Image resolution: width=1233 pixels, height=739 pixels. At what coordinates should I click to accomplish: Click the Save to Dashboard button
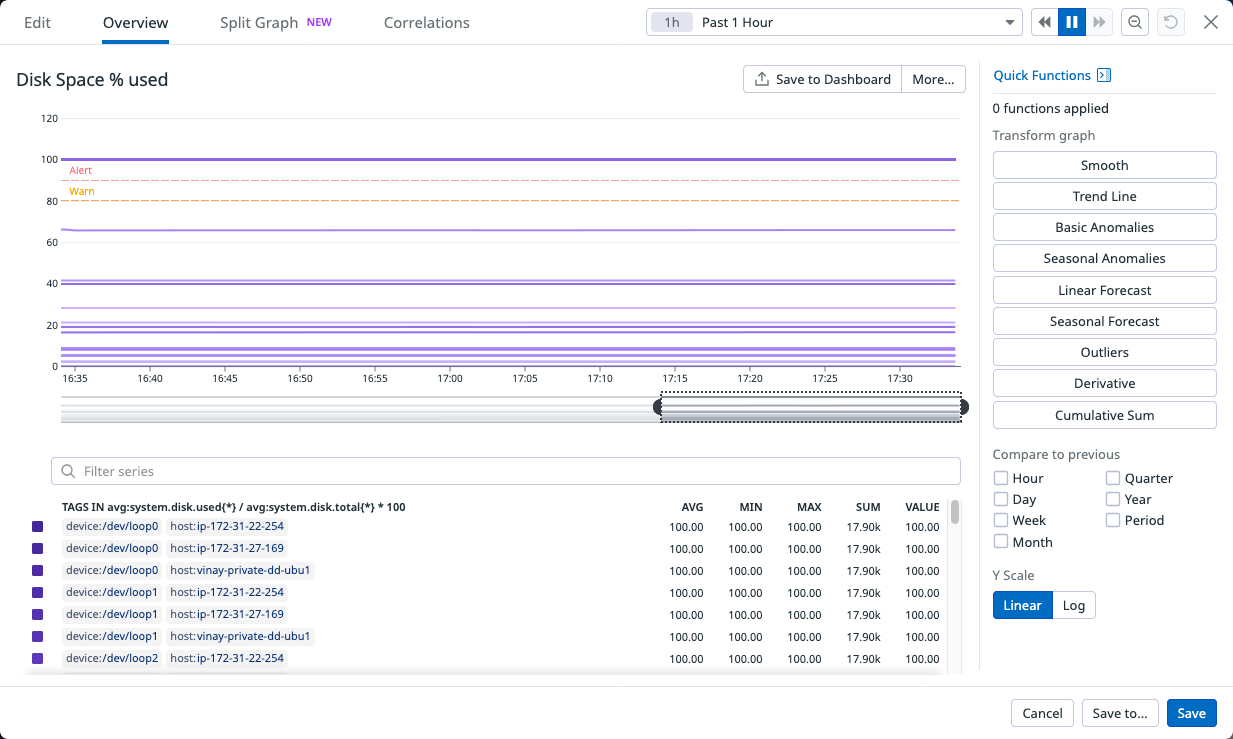(x=822, y=80)
